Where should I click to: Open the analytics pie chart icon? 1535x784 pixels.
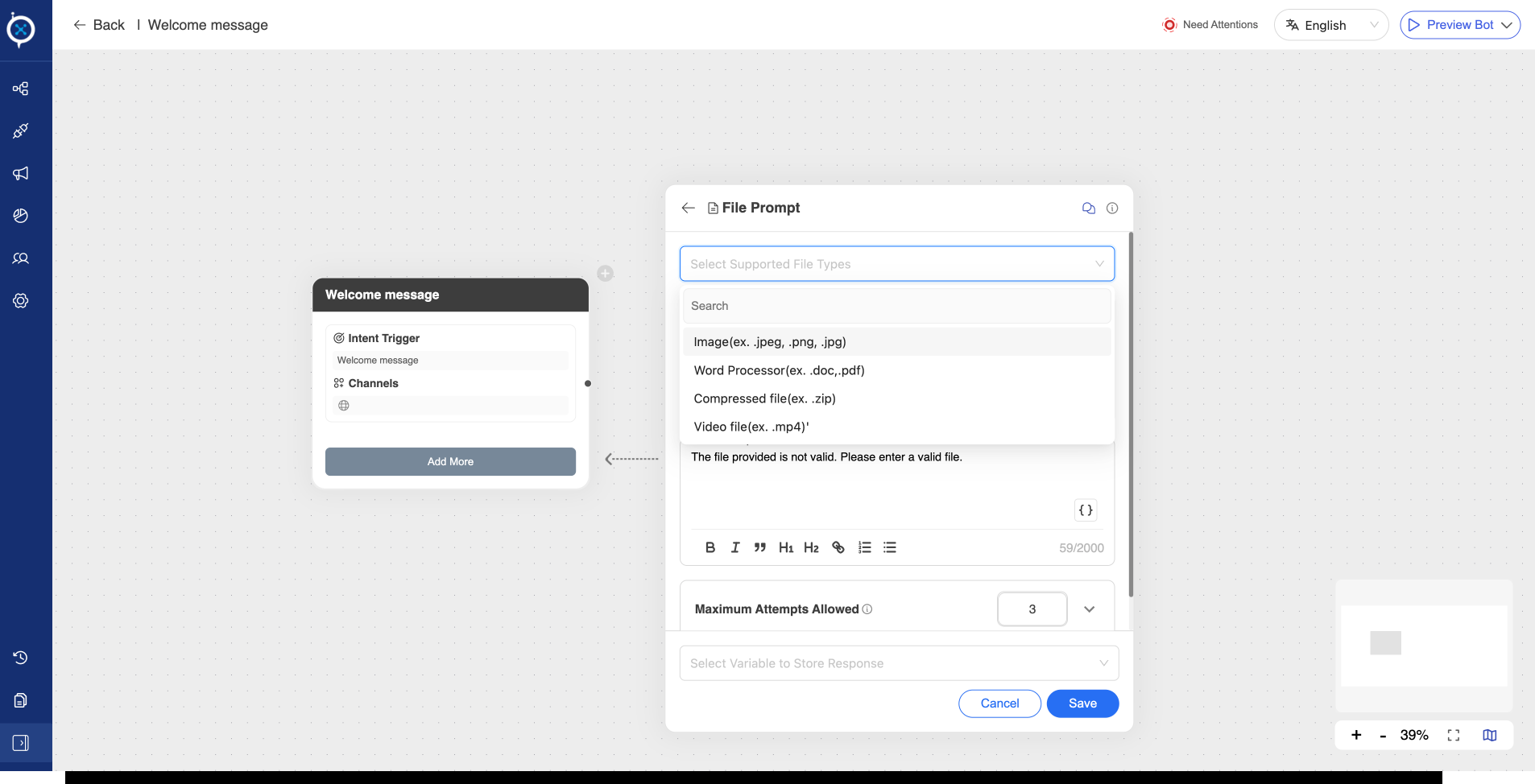[x=21, y=216]
